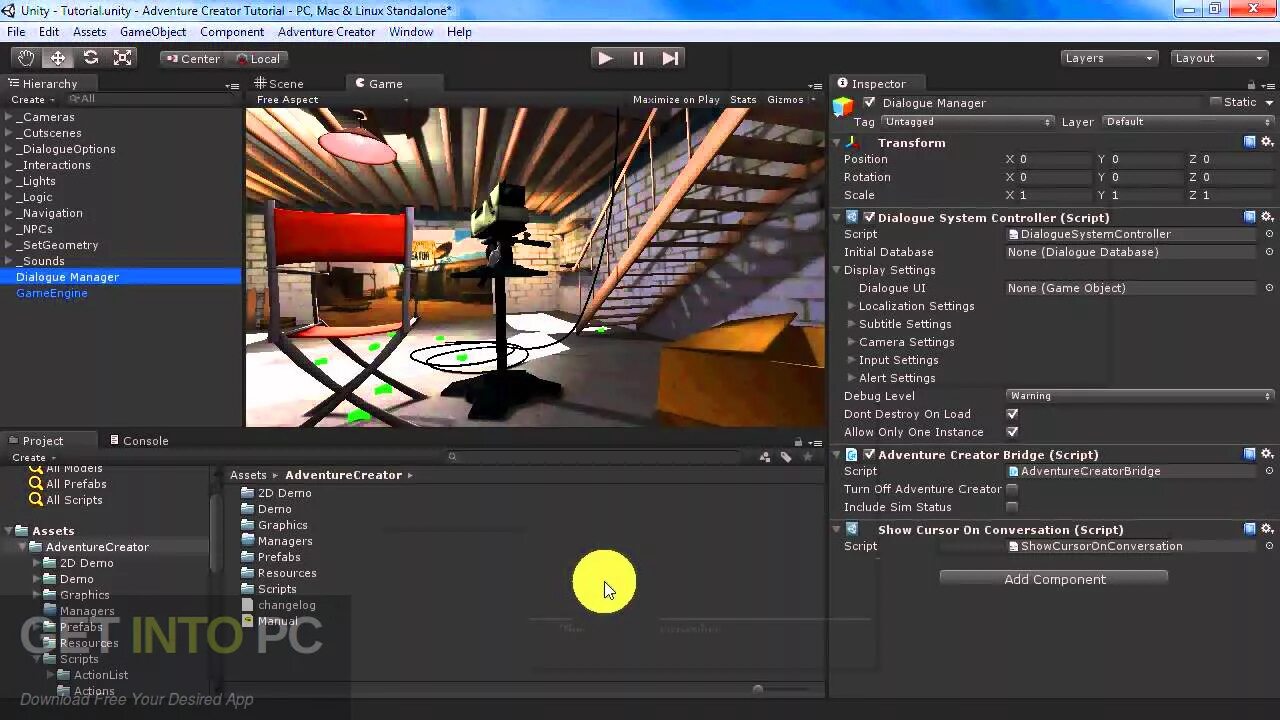The height and width of the screenshot is (720, 1280).
Task: Open the Transform component's gear menu
Action: 1267,142
